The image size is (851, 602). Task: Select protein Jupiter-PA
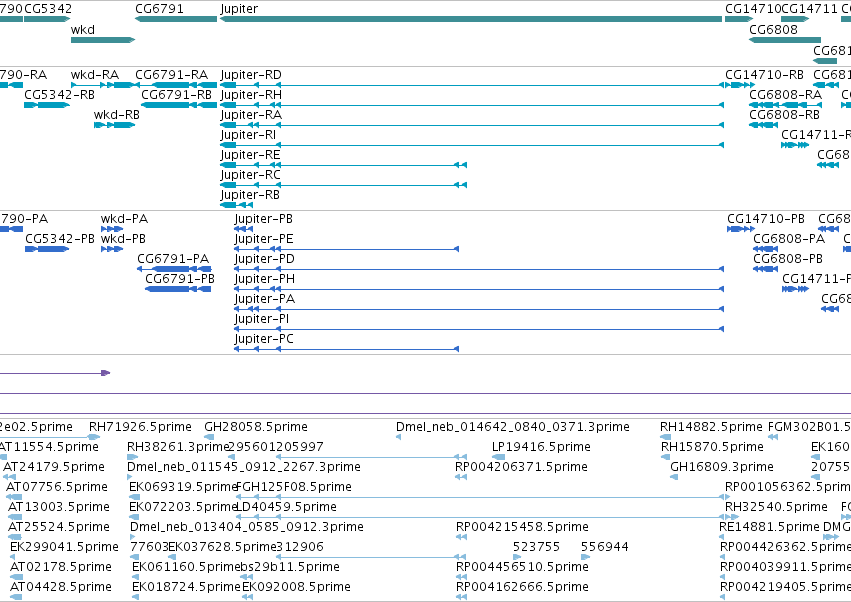[x=479, y=309]
